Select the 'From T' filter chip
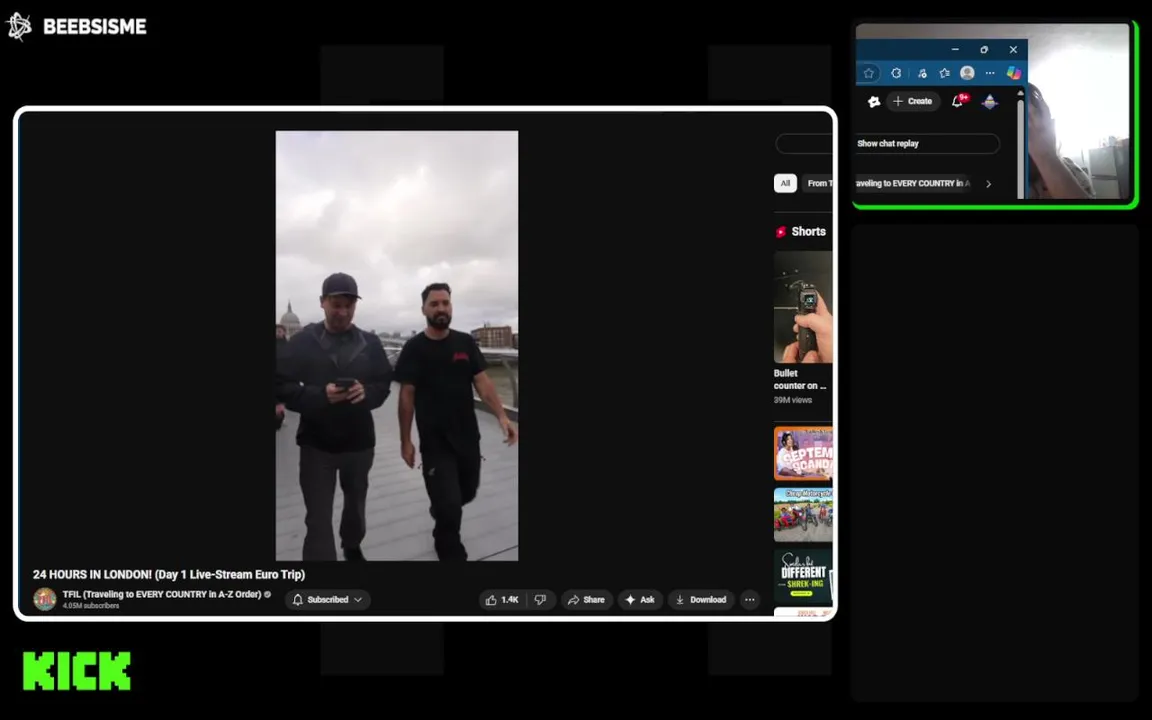1152x720 pixels. pyautogui.click(x=818, y=183)
